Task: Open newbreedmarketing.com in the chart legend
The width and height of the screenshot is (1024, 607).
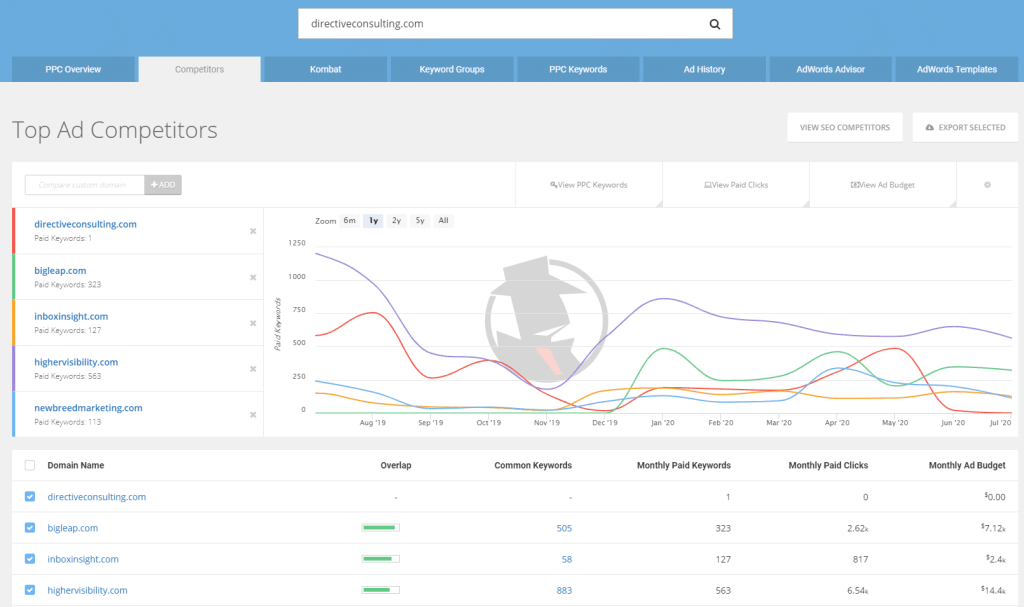Action: pos(88,408)
